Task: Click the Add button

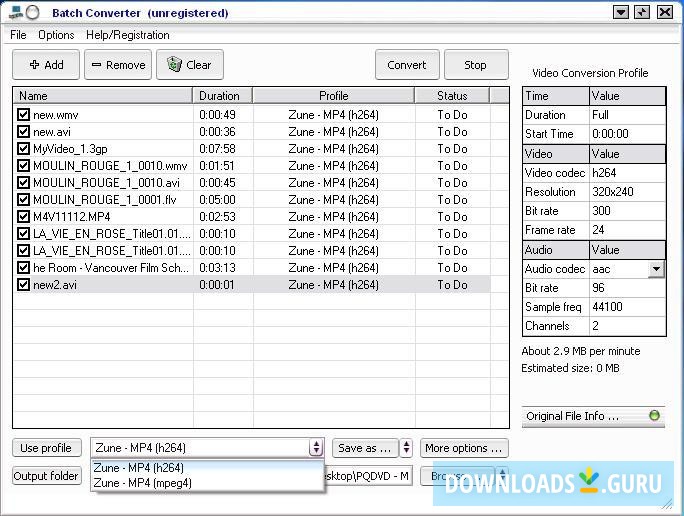Action: [46, 65]
